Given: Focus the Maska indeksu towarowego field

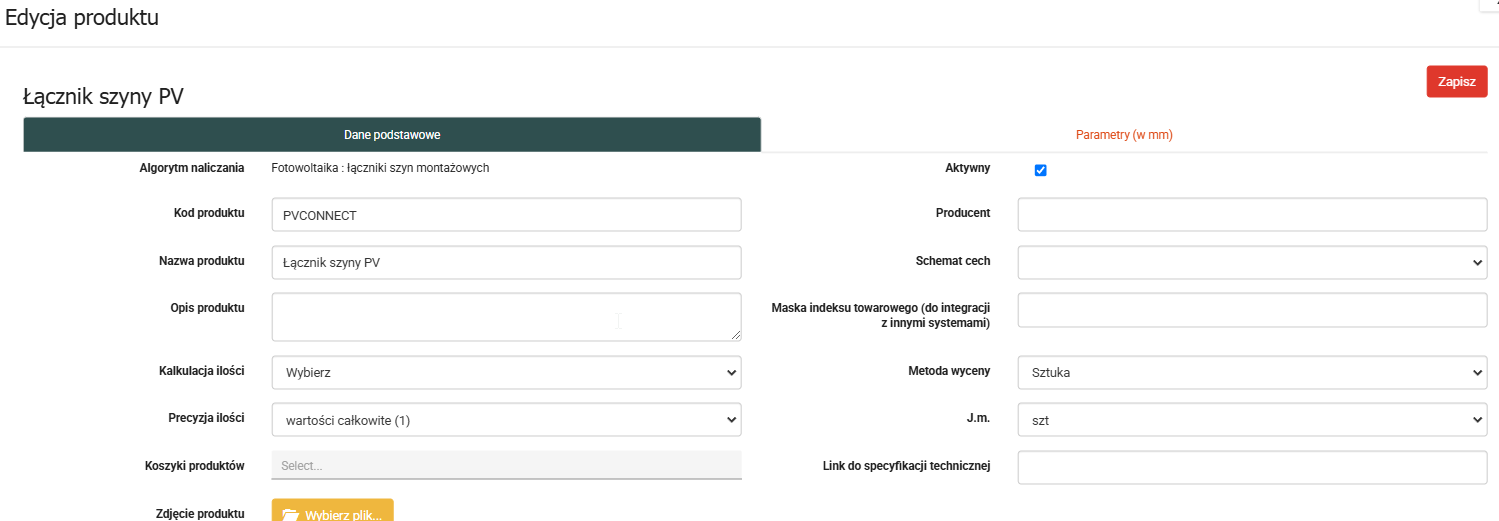Looking at the screenshot, I should (x=1252, y=310).
